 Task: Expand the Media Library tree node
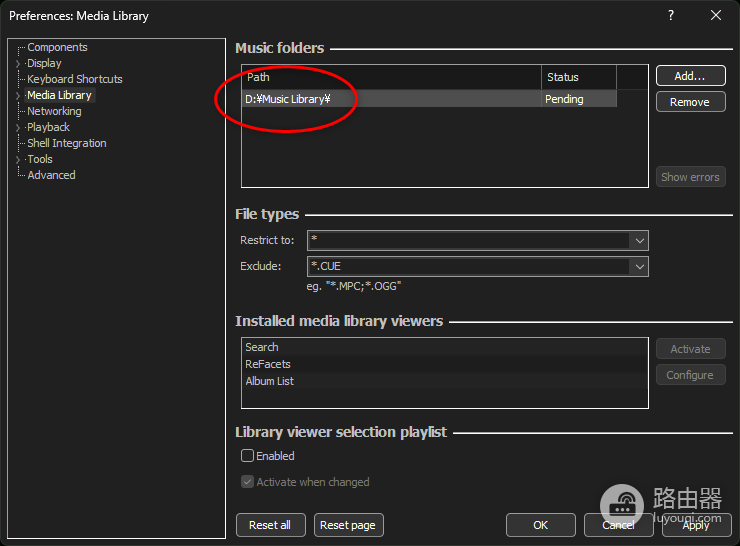[x=18, y=96]
